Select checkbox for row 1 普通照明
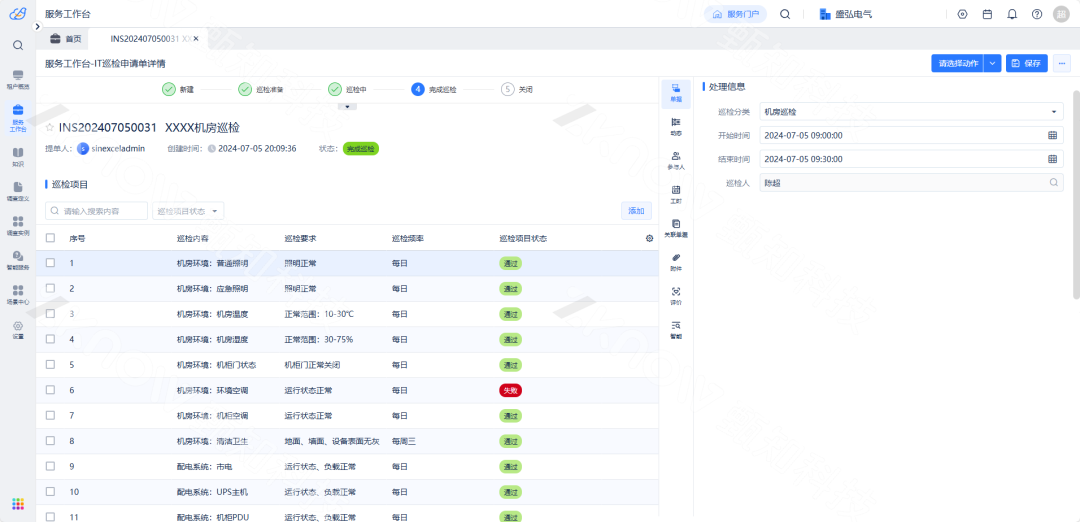 pos(50,264)
